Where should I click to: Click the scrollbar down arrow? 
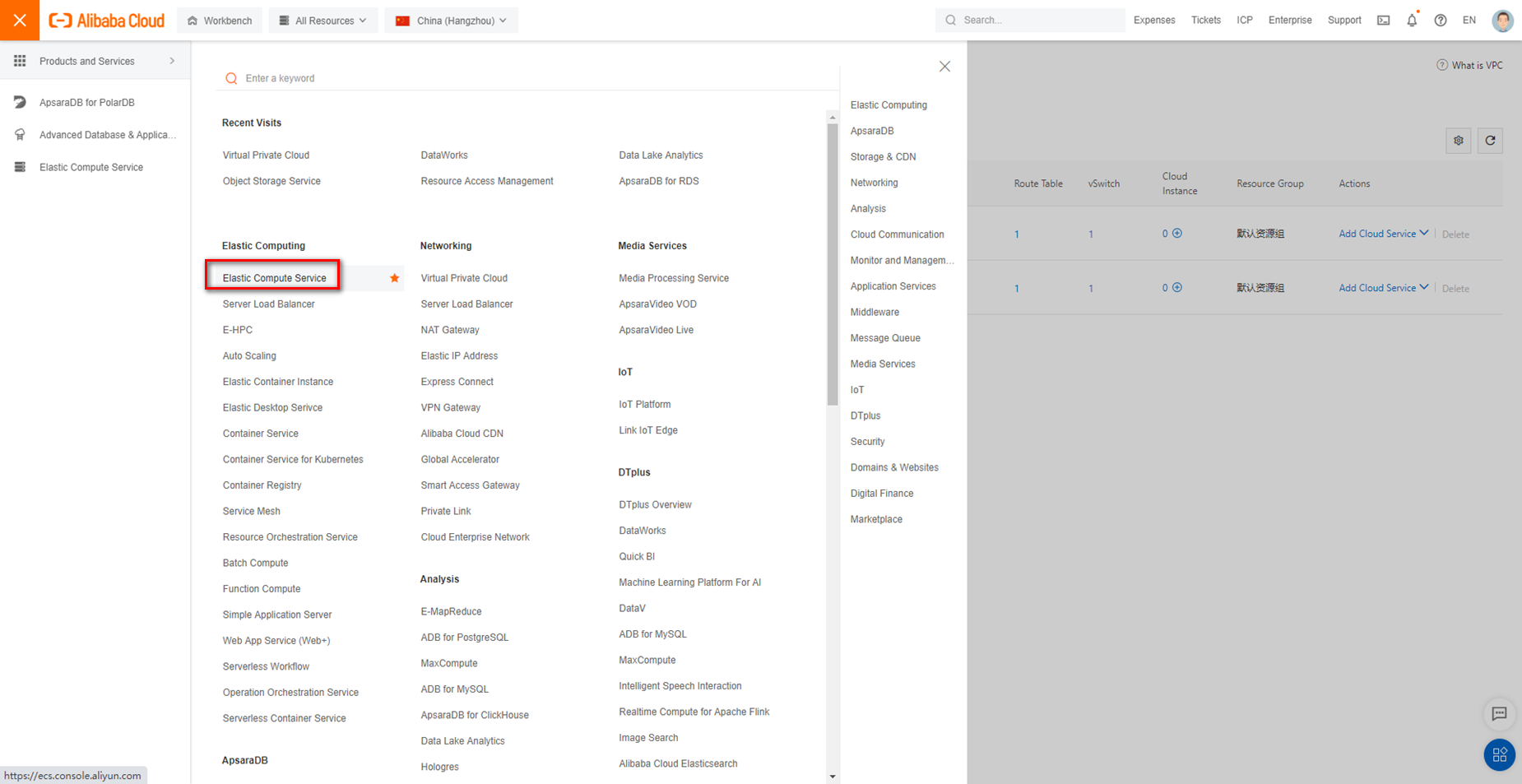point(833,777)
